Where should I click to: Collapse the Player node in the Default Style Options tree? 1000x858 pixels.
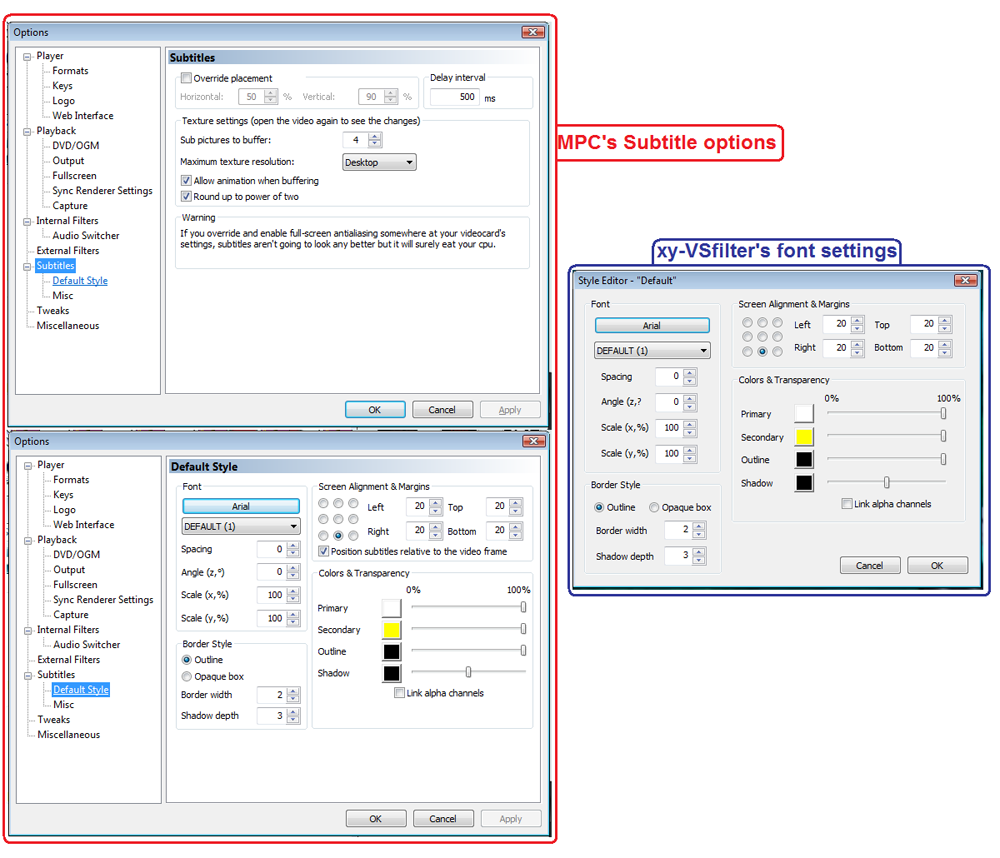28,466
